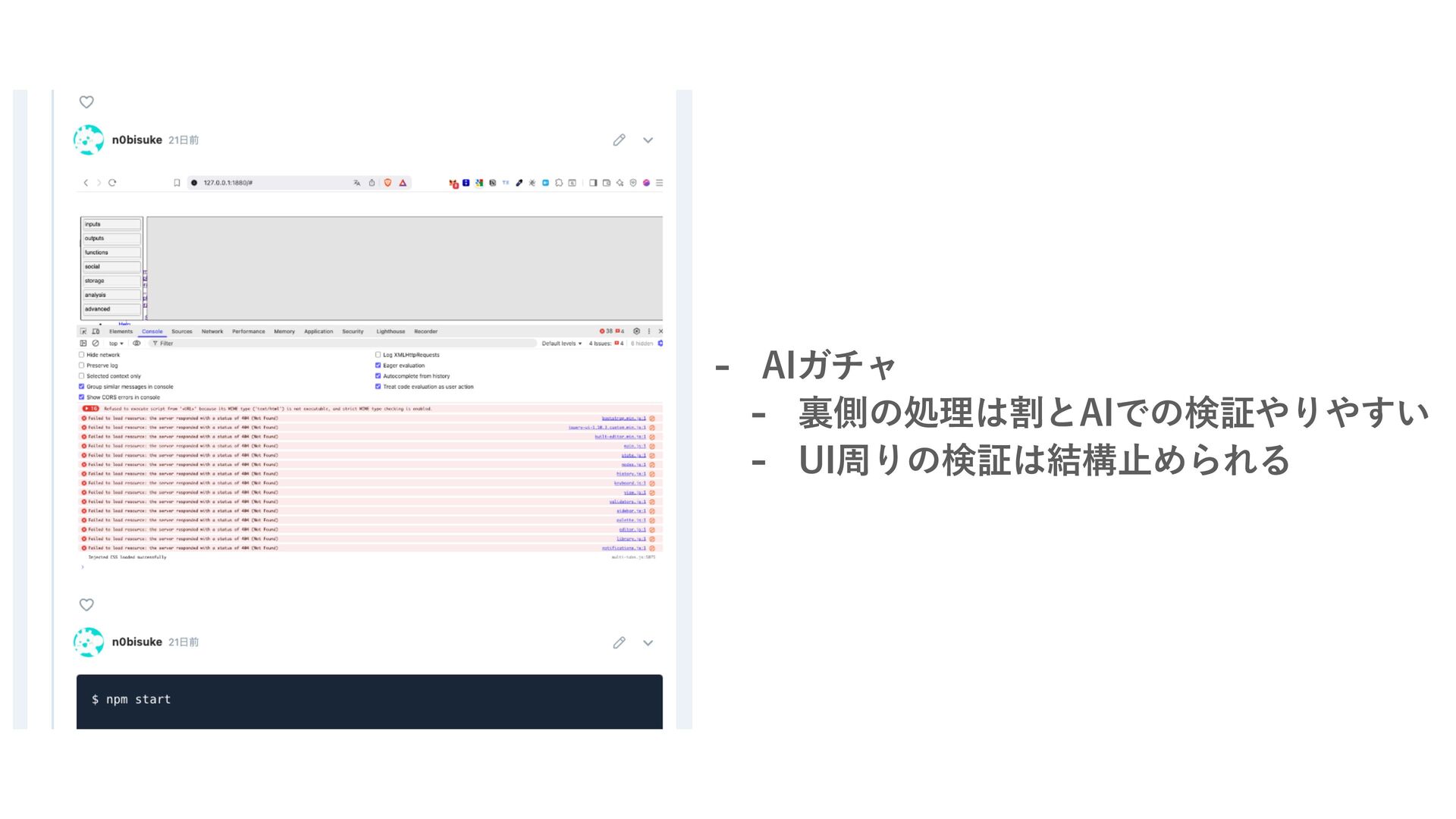Open the top context dropdown
The height and width of the screenshot is (819, 1456).
click(x=116, y=344)
